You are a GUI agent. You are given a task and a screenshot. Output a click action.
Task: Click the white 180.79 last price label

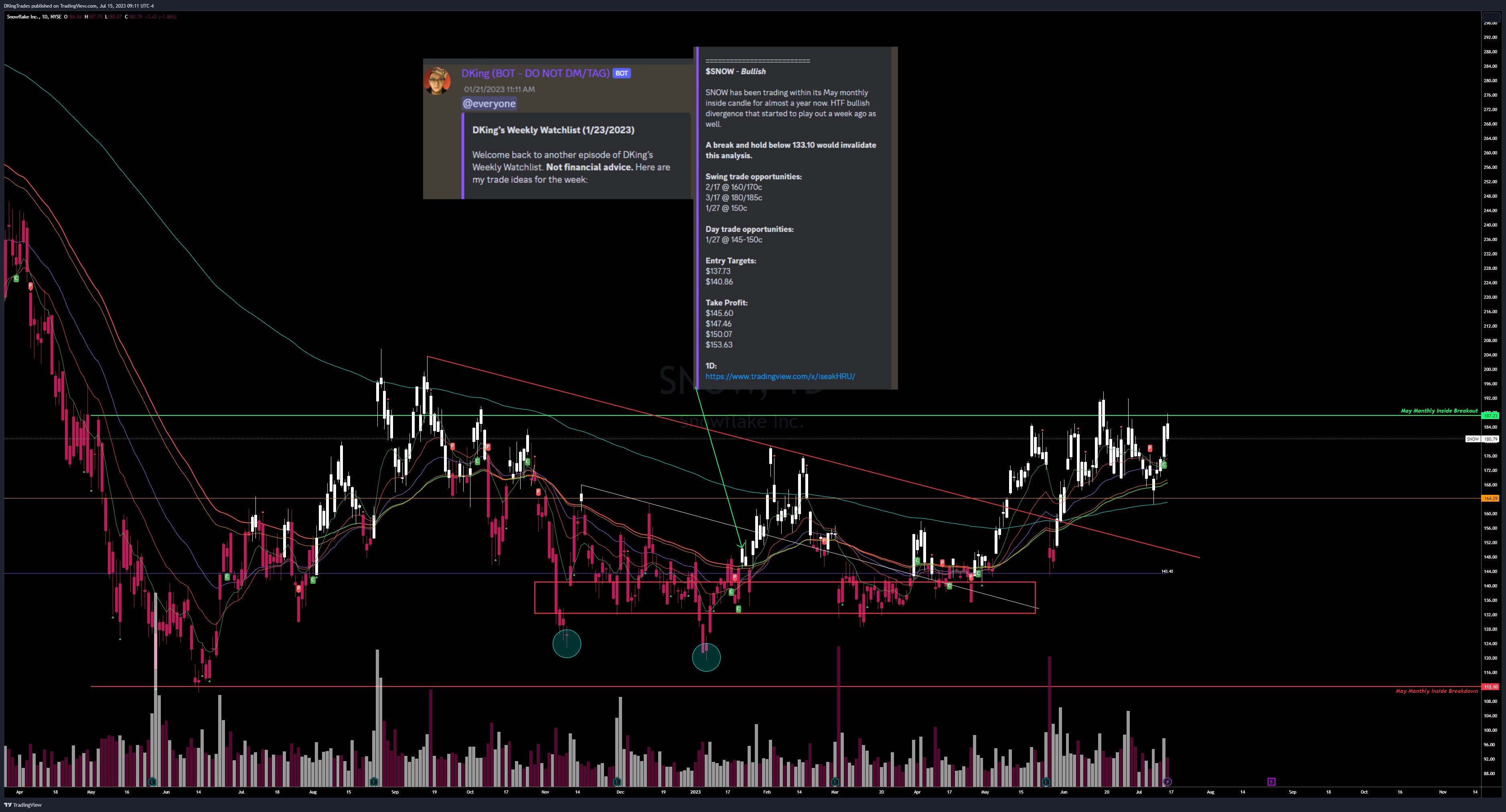[1490, 439]
